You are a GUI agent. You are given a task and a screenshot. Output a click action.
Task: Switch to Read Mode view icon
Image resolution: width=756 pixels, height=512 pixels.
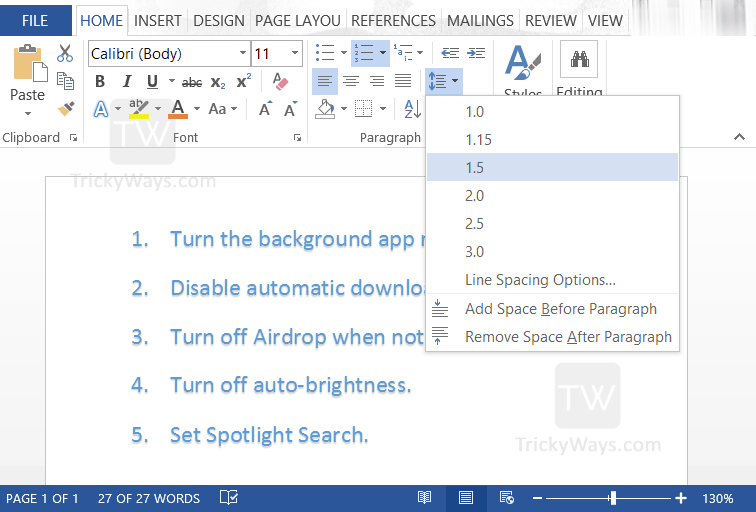(424, 498)
